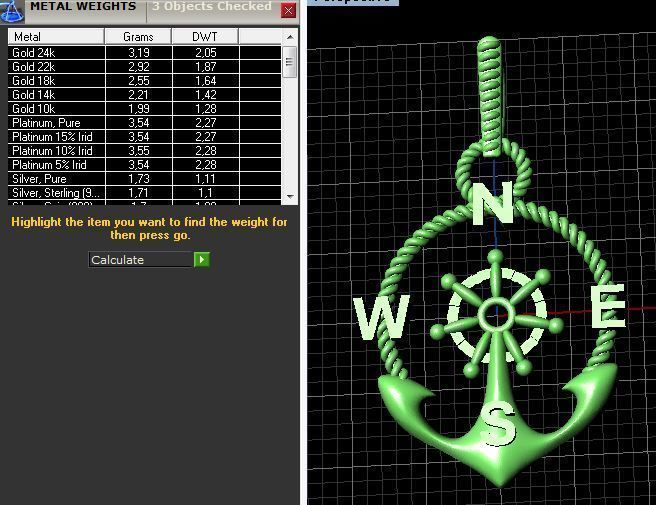Click the S letter on the anchor
Viewport: 656px width, 505px height.
click(498, 423)
